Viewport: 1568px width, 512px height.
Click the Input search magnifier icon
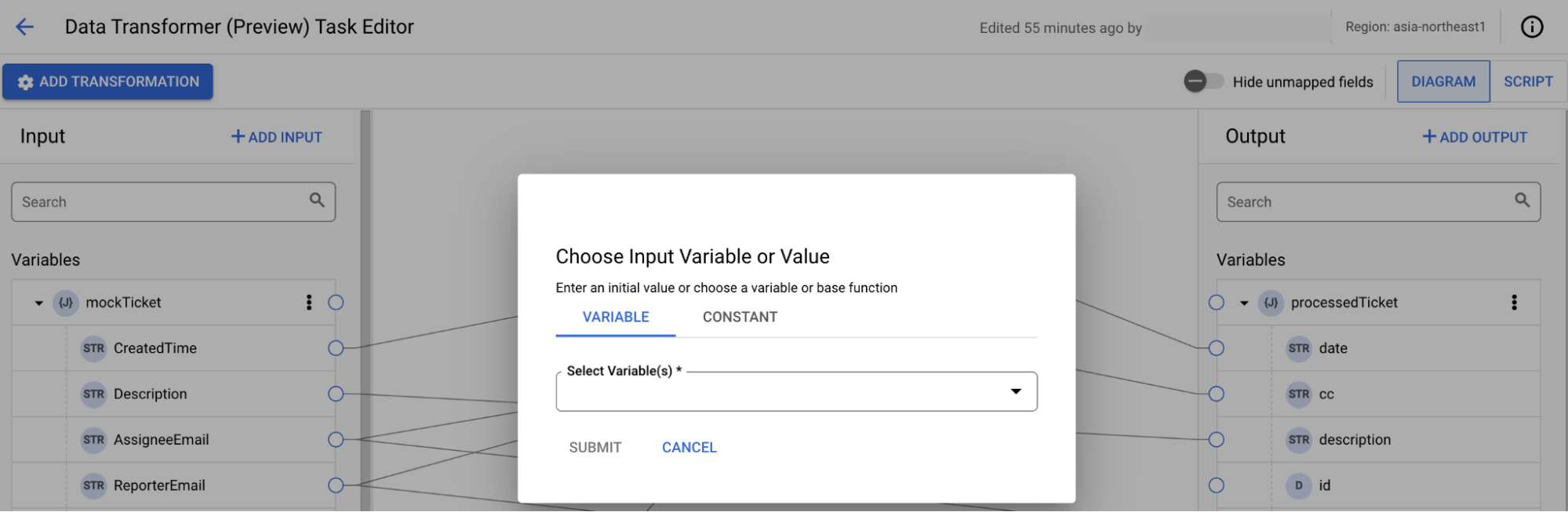pos(317,201)
